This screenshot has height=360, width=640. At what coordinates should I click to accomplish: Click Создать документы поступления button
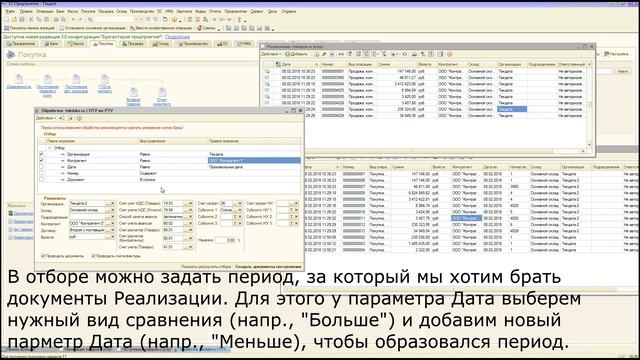tap(269, 267)
